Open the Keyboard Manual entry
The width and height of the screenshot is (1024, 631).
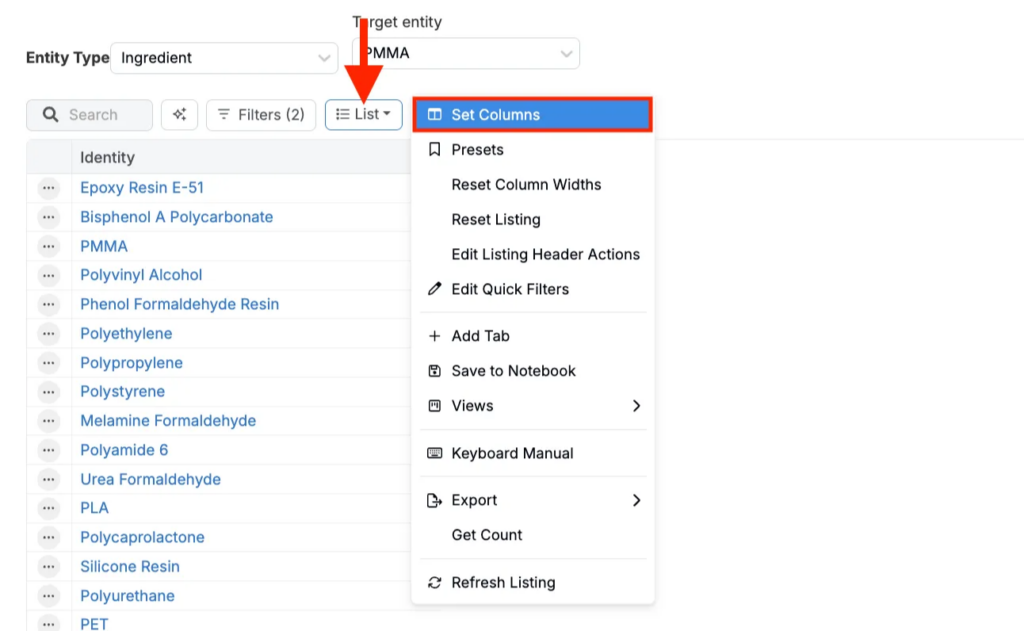tap(512, 453)
